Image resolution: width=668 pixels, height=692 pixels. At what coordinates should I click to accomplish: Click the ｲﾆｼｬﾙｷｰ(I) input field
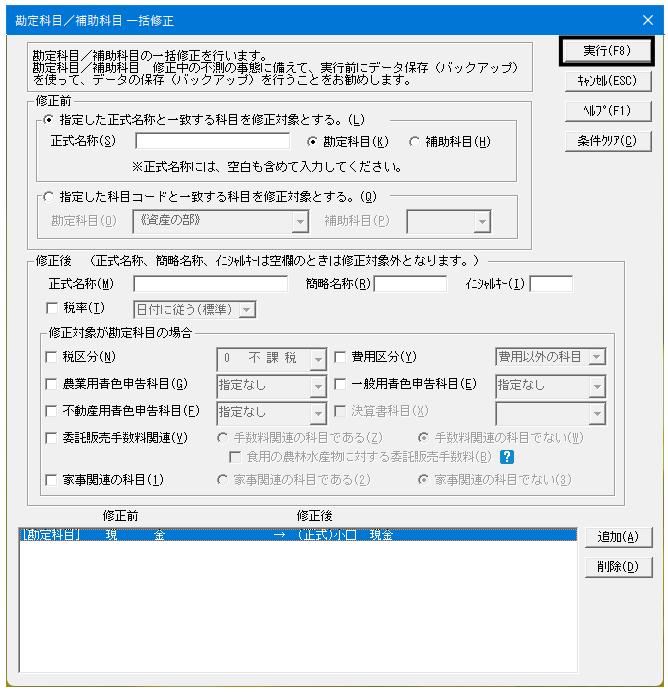pyautogui.click(x=551, y=284)
